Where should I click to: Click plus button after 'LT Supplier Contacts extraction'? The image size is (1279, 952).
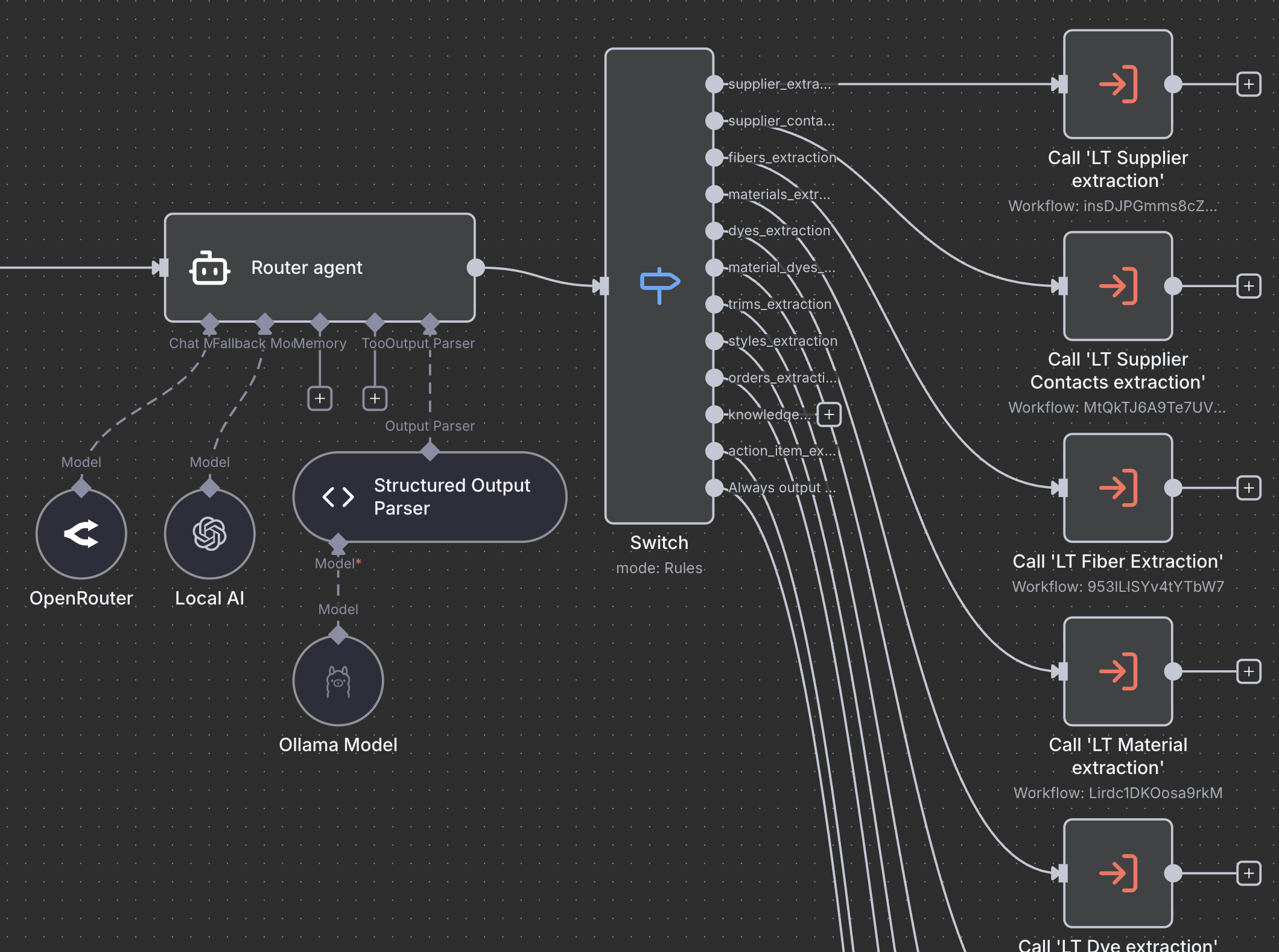(1248, 286)
